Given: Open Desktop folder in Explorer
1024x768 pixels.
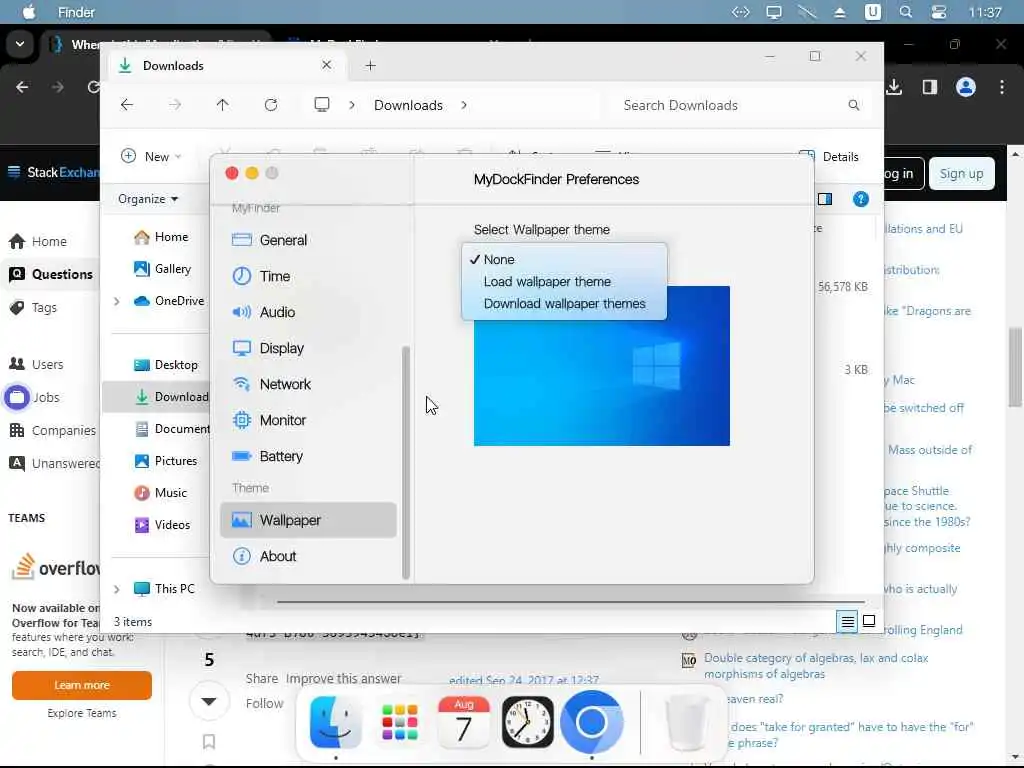Looking at the screenshot, I should click(x=166, y=364).
